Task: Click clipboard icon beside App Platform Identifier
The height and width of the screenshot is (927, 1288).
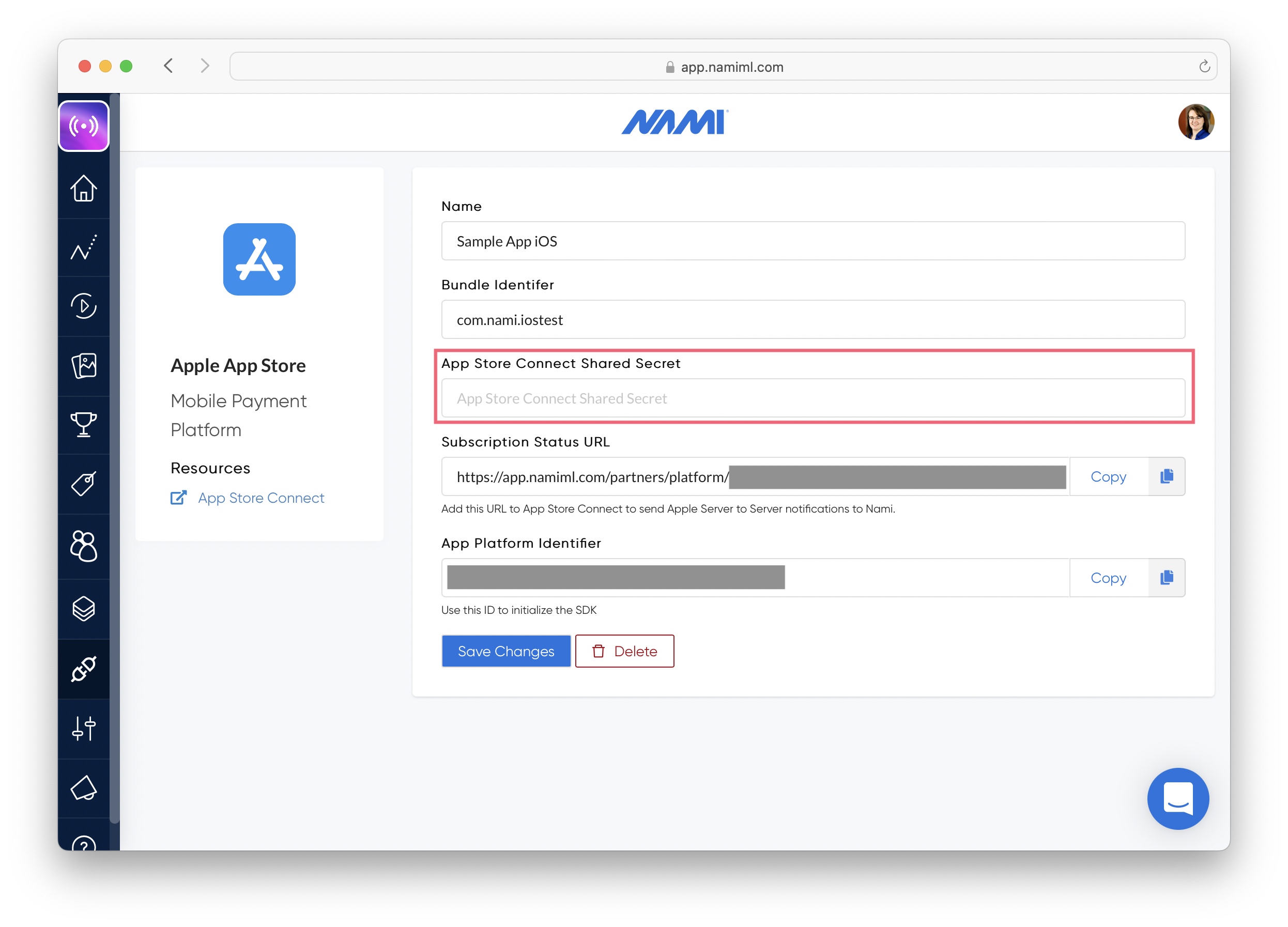Action: 1166,577
